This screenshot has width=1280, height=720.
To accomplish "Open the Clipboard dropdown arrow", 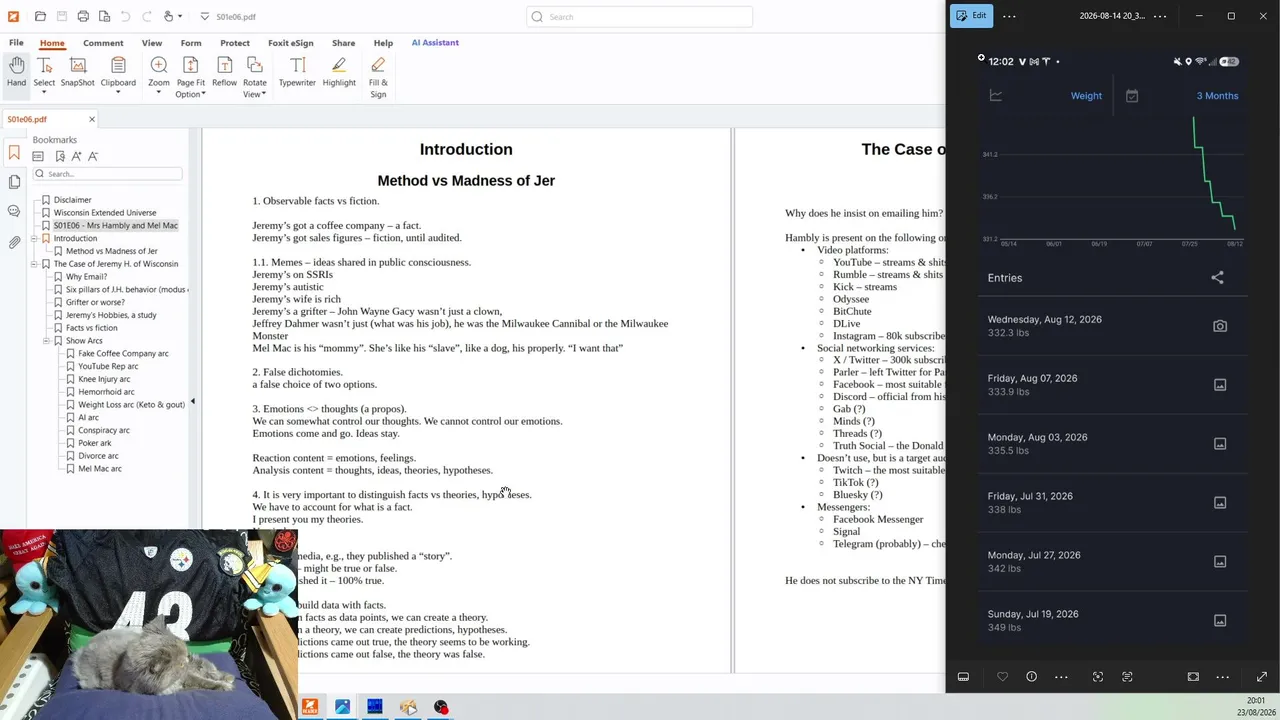I will [118, 94].
